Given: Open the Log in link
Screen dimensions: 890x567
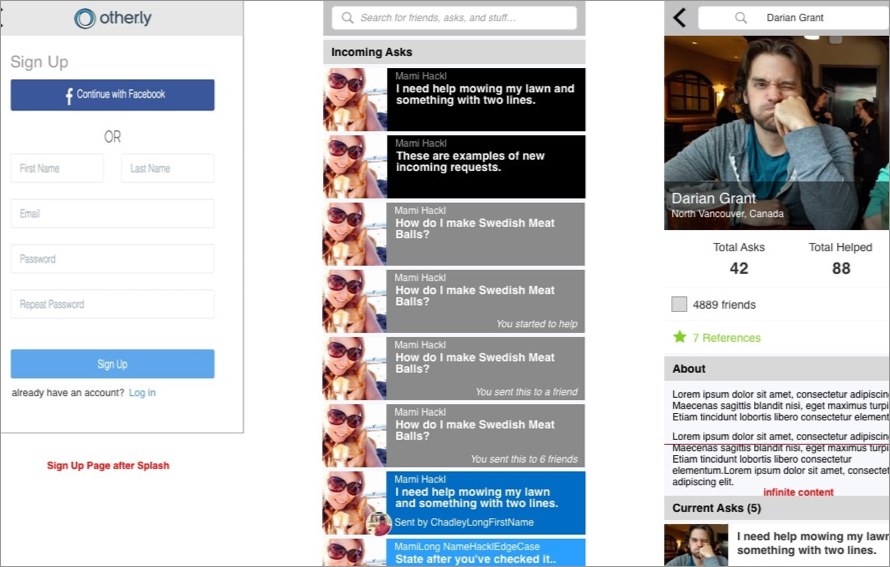Looking at the screenshot, I should tap(142, 393).
